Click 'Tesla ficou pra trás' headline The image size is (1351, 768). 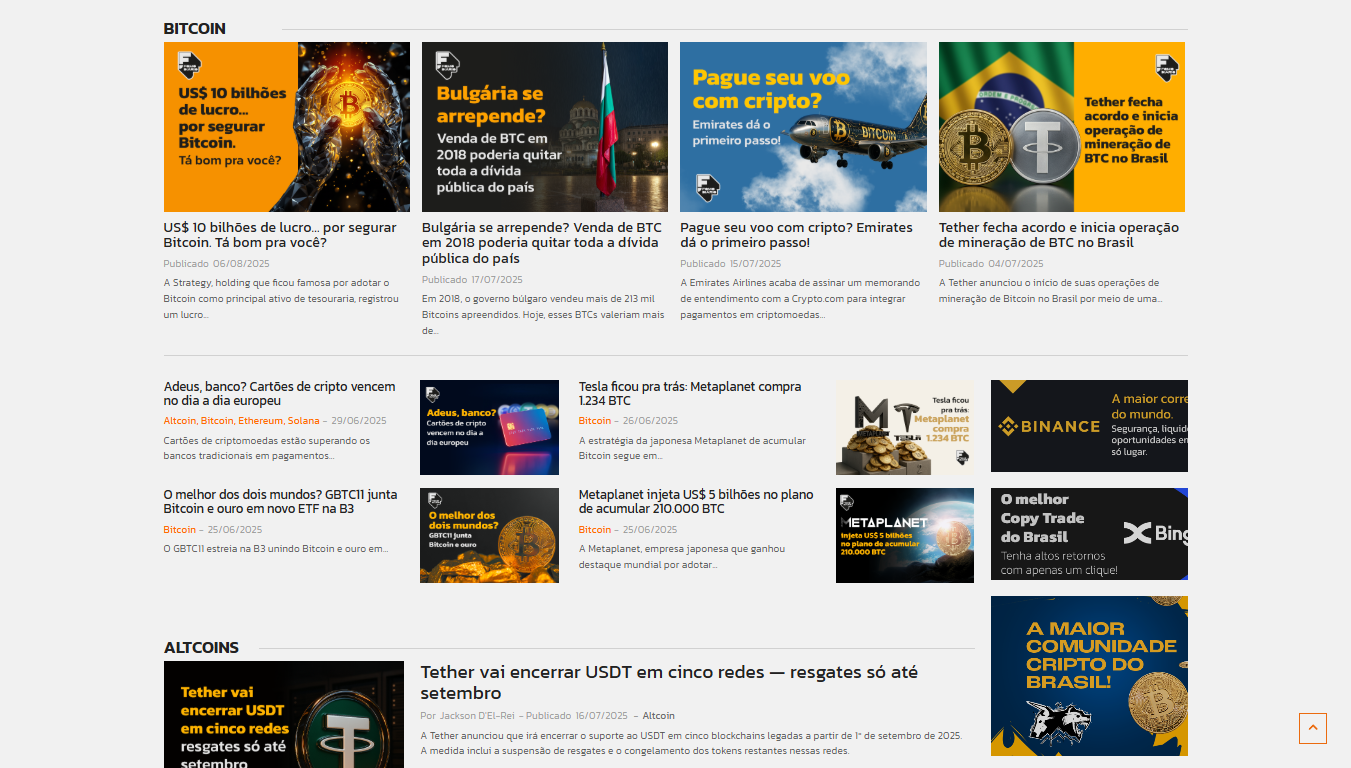coord(689,393)
